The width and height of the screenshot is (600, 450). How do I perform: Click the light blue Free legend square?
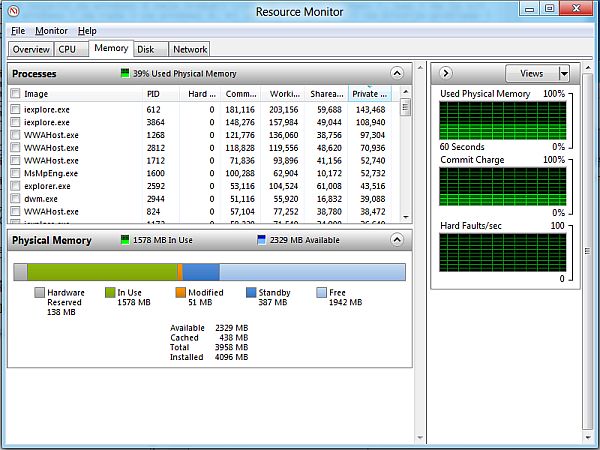321,293
